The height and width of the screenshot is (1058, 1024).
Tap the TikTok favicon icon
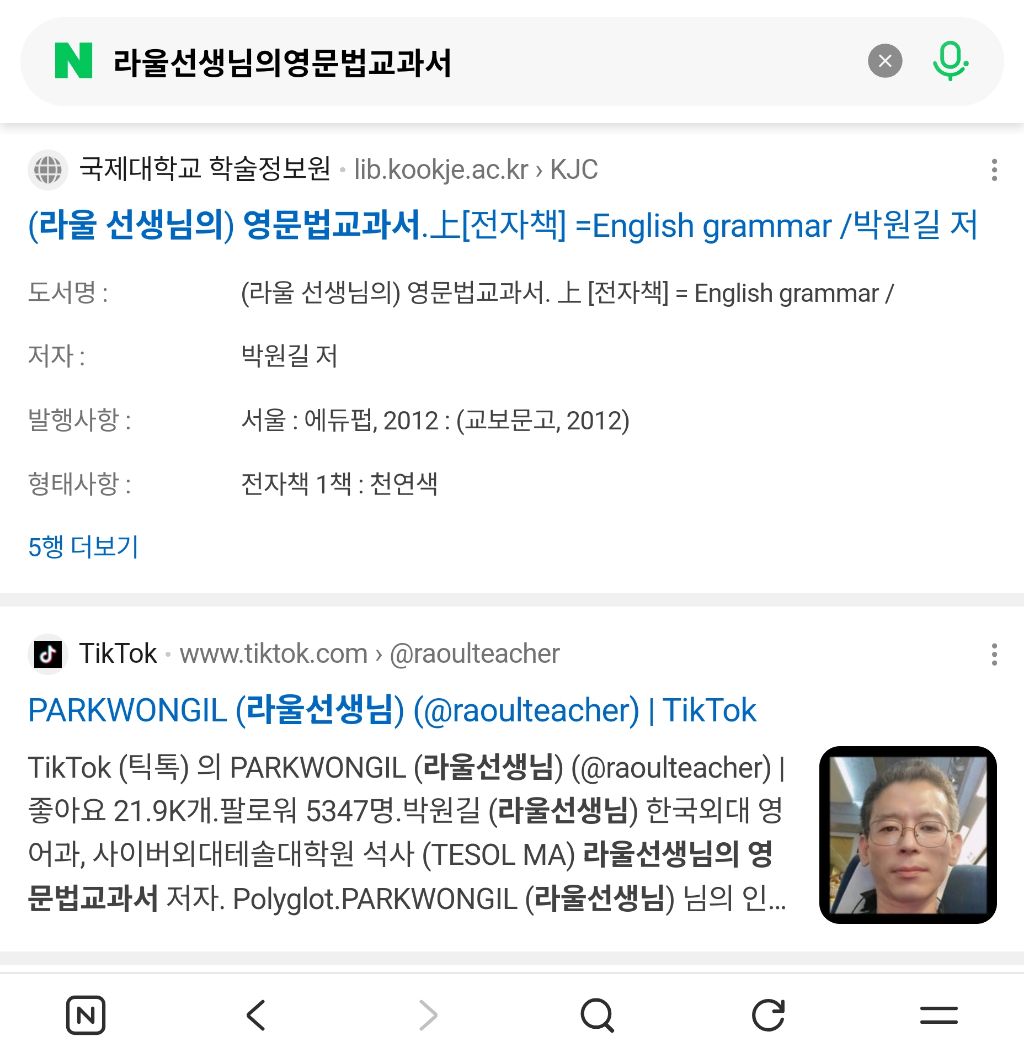click(48, 654)
